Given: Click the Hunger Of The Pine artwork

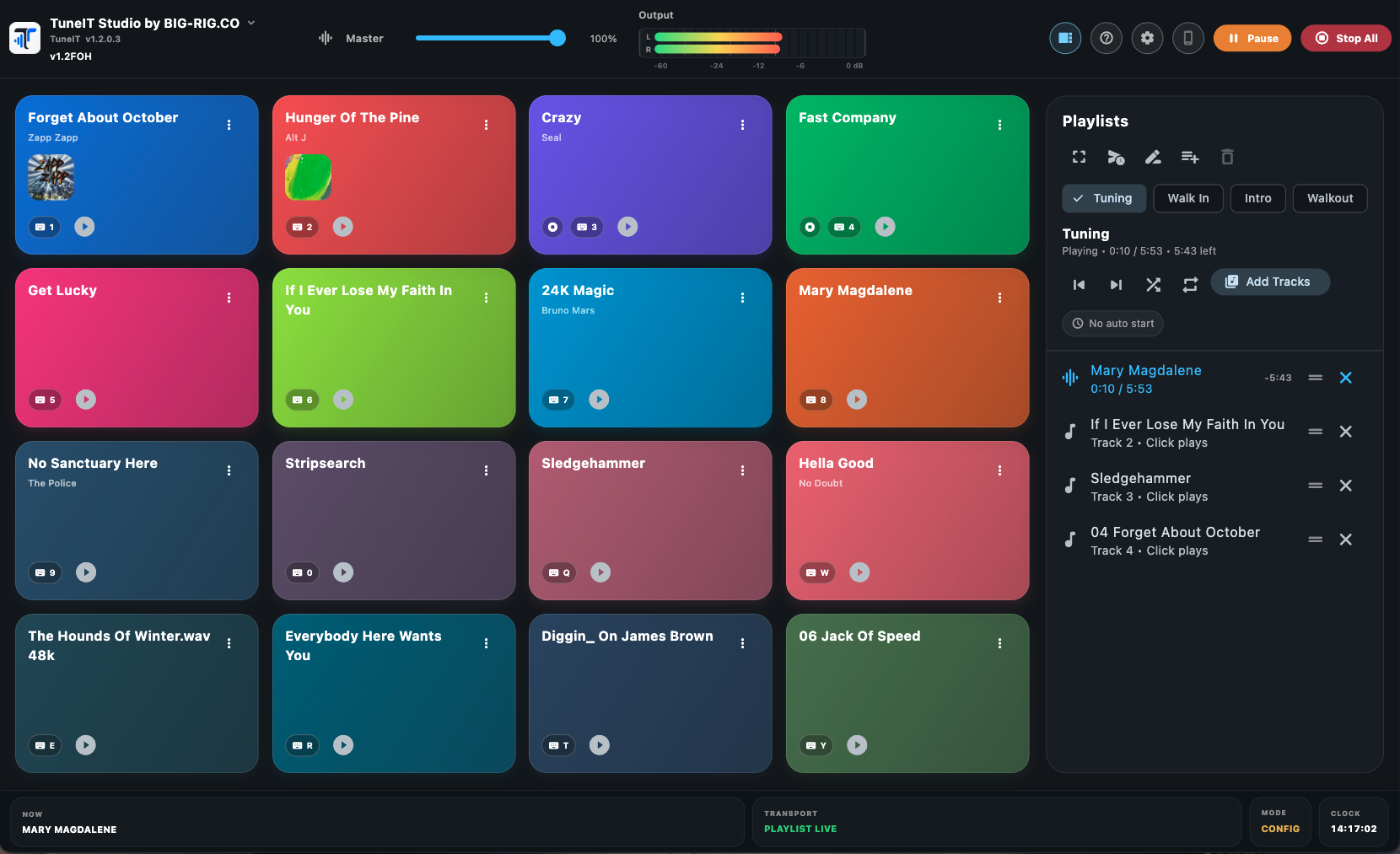Looking at the screenshot, I should pyautogui.click(x=308, y=177).
